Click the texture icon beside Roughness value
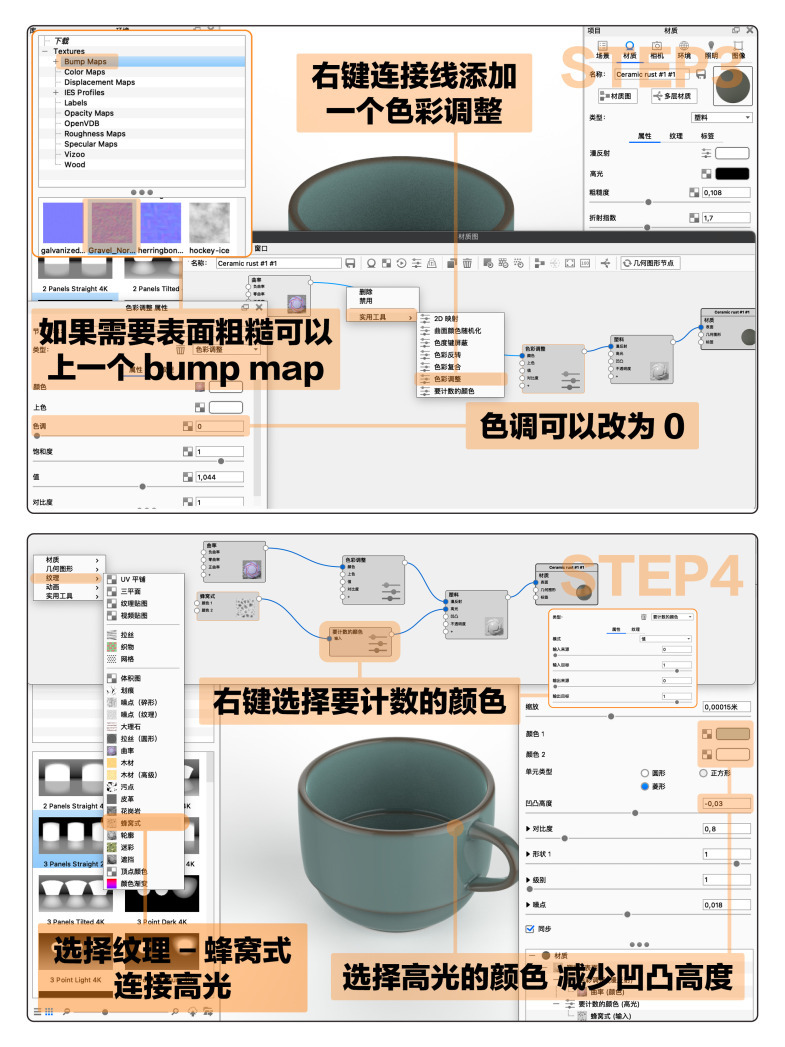This screenshot has width=785, height=1047. pos(693,192)
